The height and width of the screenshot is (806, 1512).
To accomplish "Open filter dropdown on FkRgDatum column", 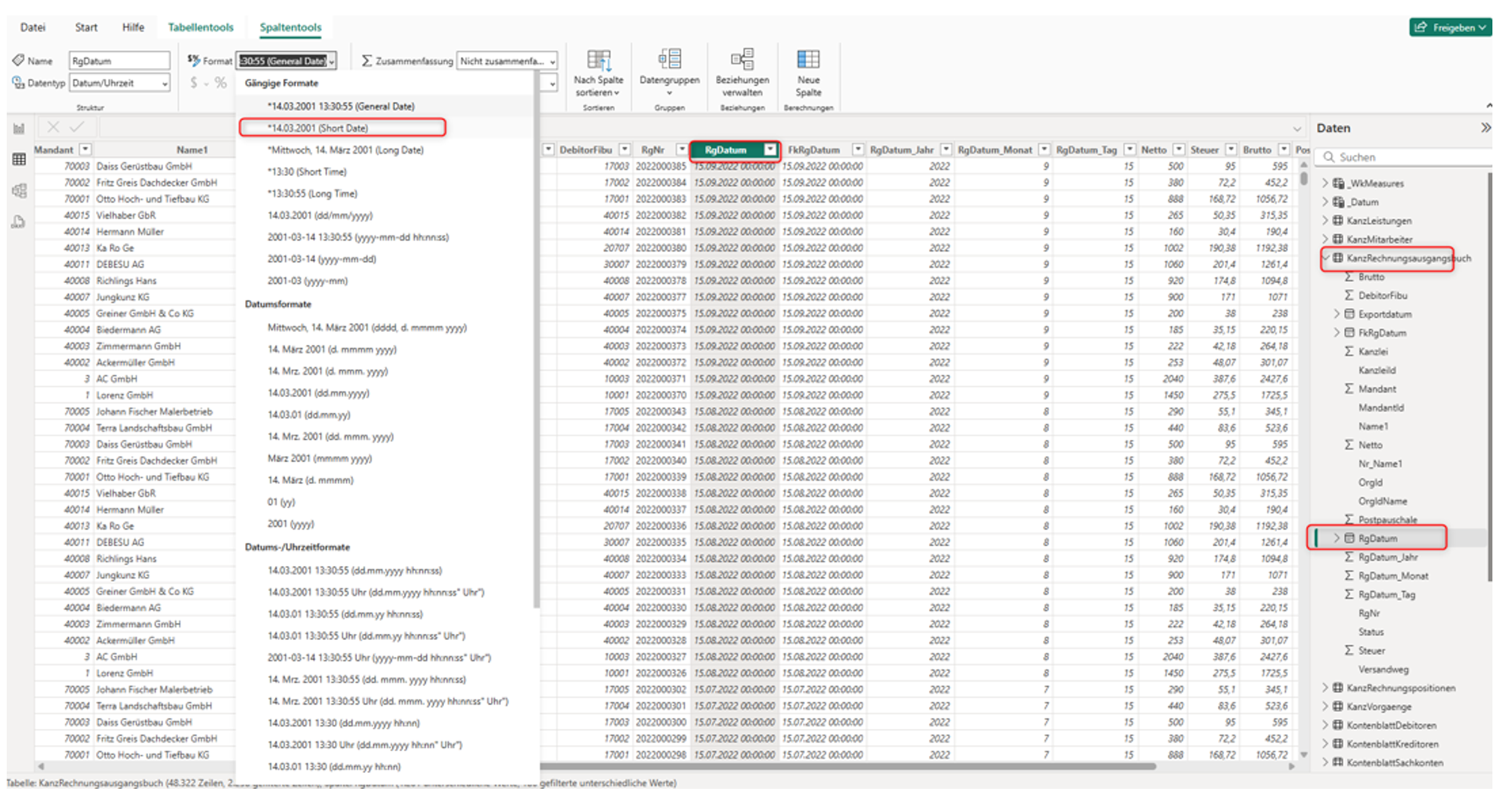I will [858, 149].
